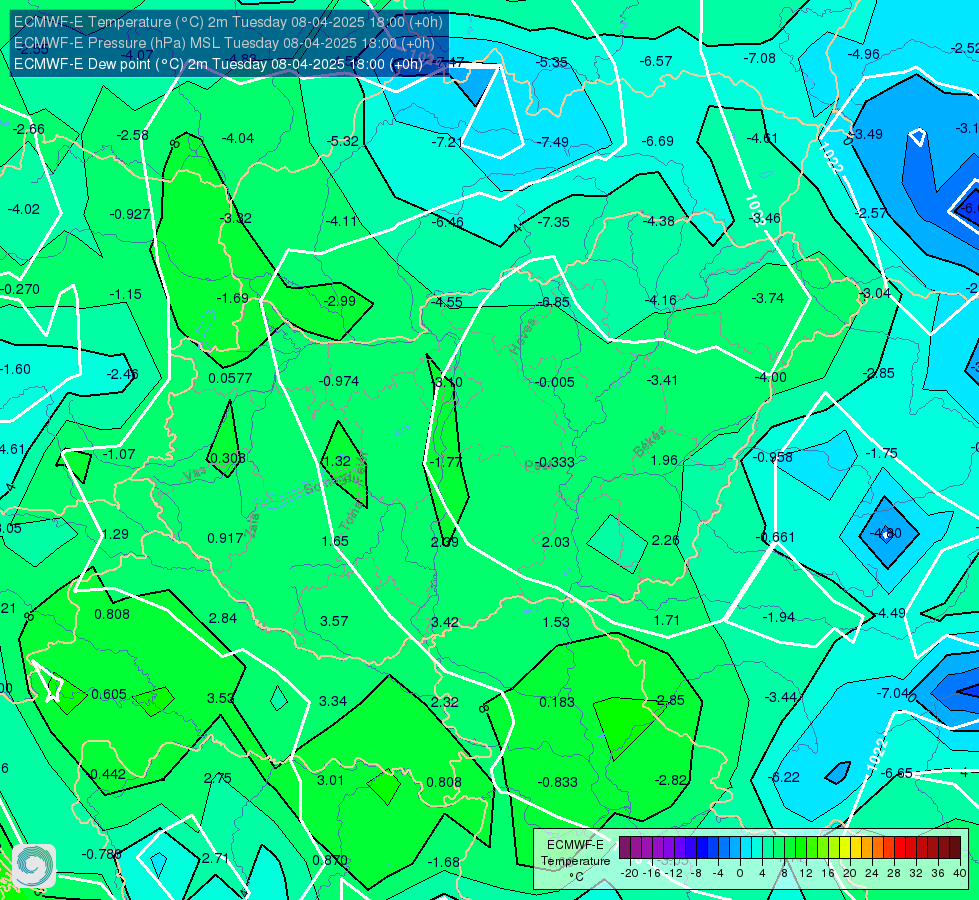Click the dew point value -4.16
This screenshot has height=900, width=979.
pos(661,300)
